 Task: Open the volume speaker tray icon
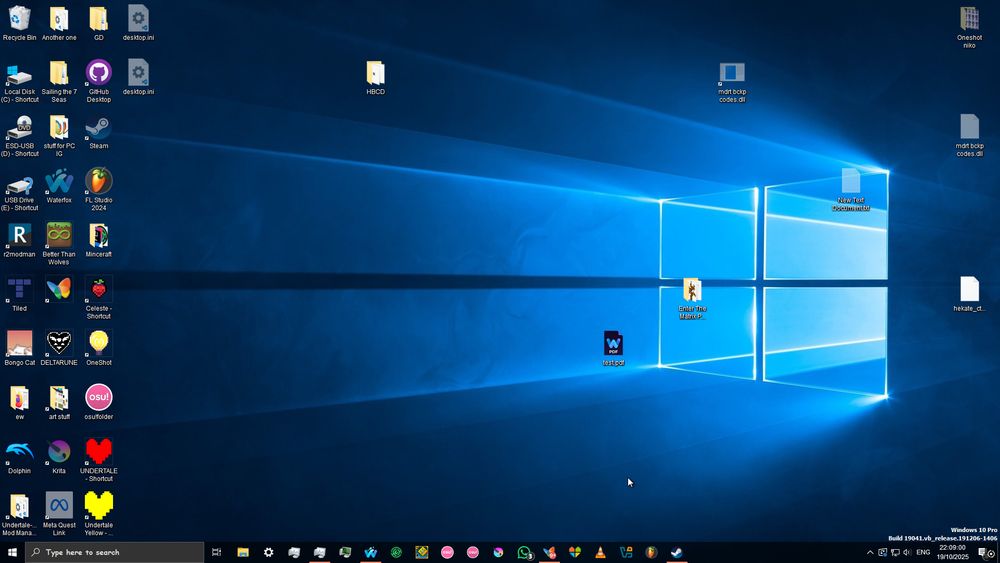click(907, 552)
